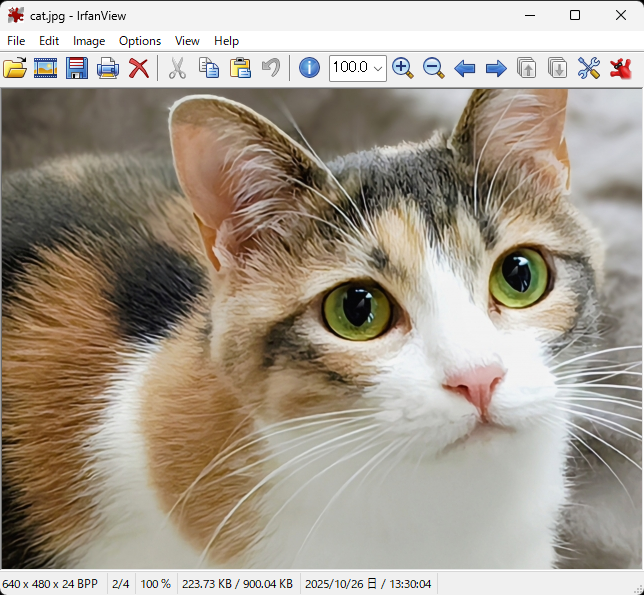Open the settings wrench tools icon
This screenshot has height=595, width=644.
tap(589, 68)
